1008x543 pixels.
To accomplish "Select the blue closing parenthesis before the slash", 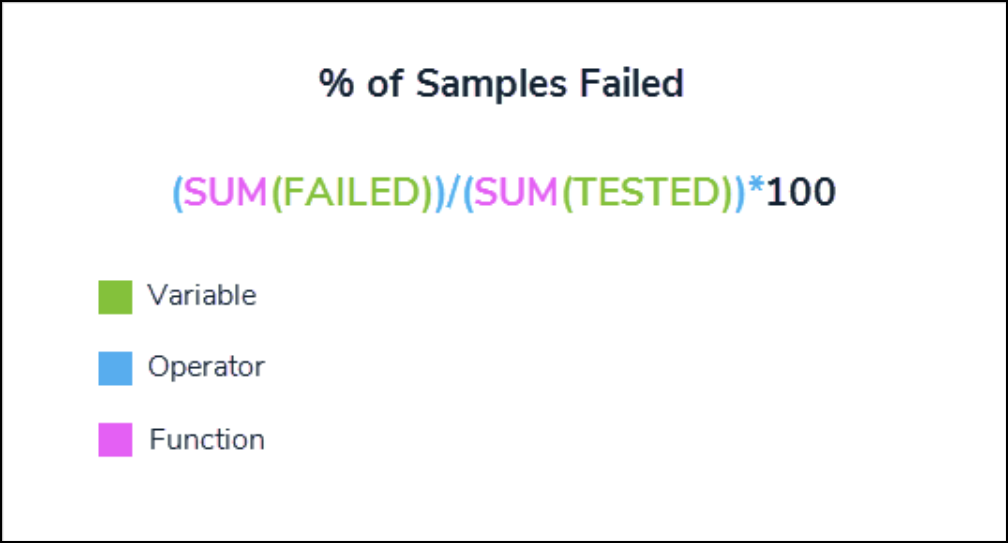I will point(440,192).
